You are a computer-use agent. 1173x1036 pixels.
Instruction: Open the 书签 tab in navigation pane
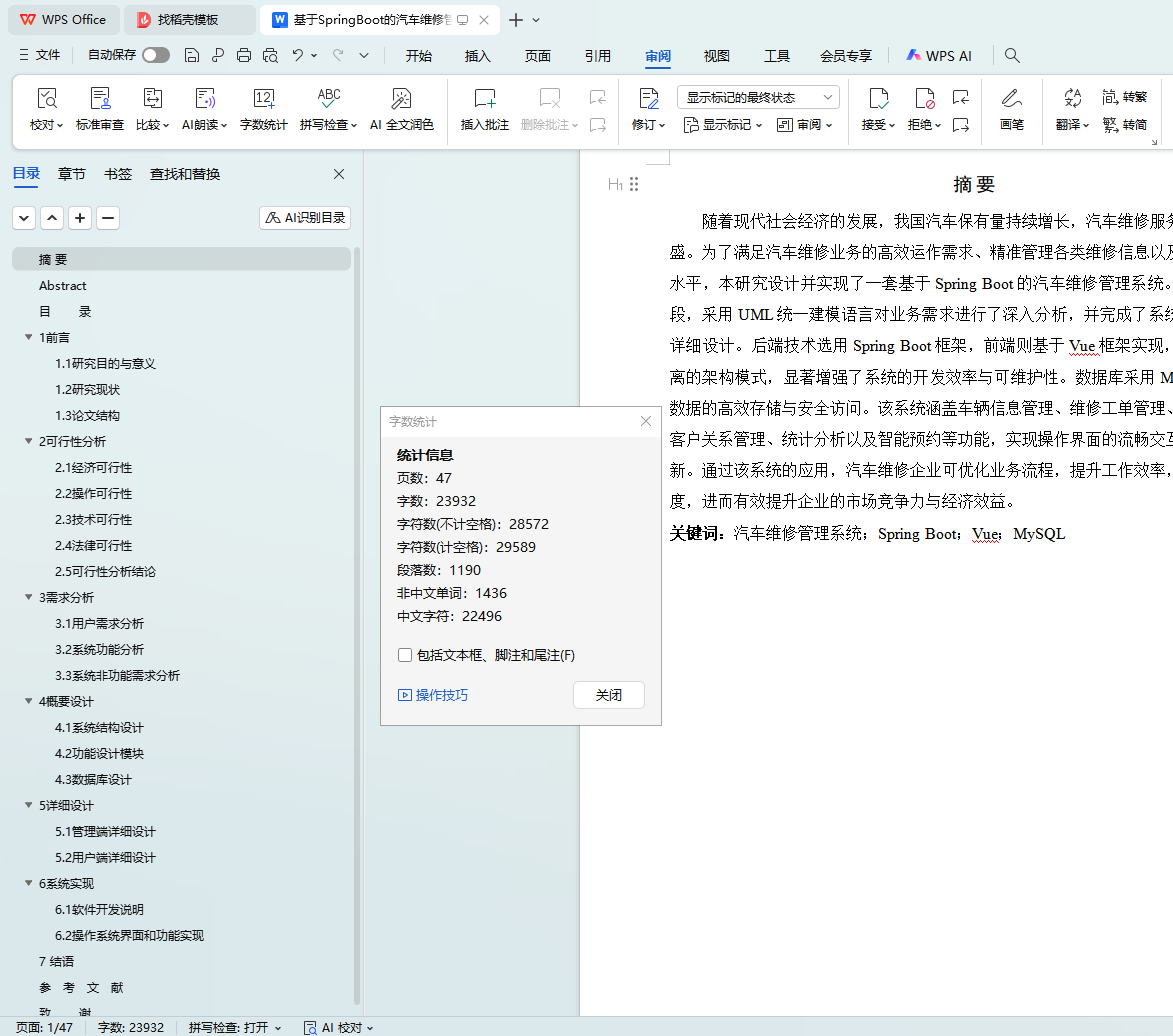point(118,174)
